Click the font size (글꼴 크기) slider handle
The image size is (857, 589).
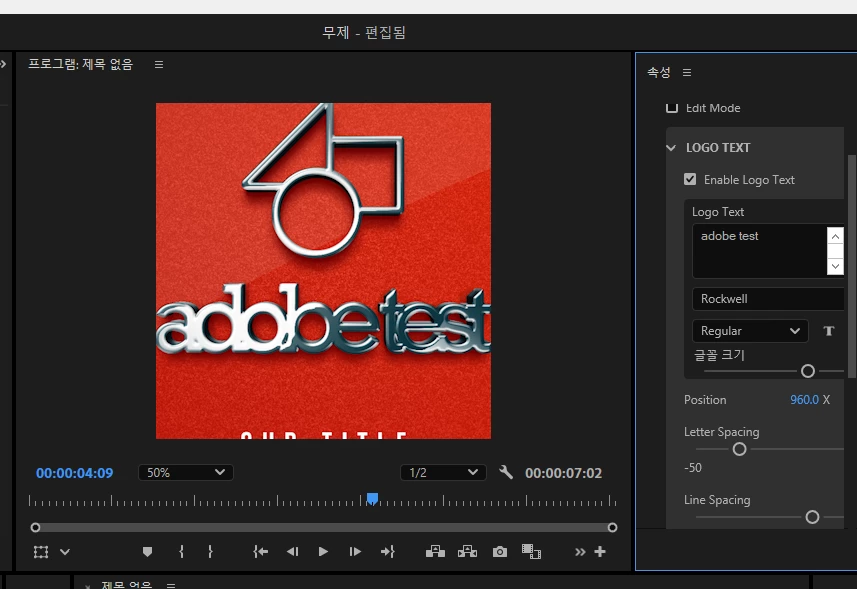coord(808,371)
